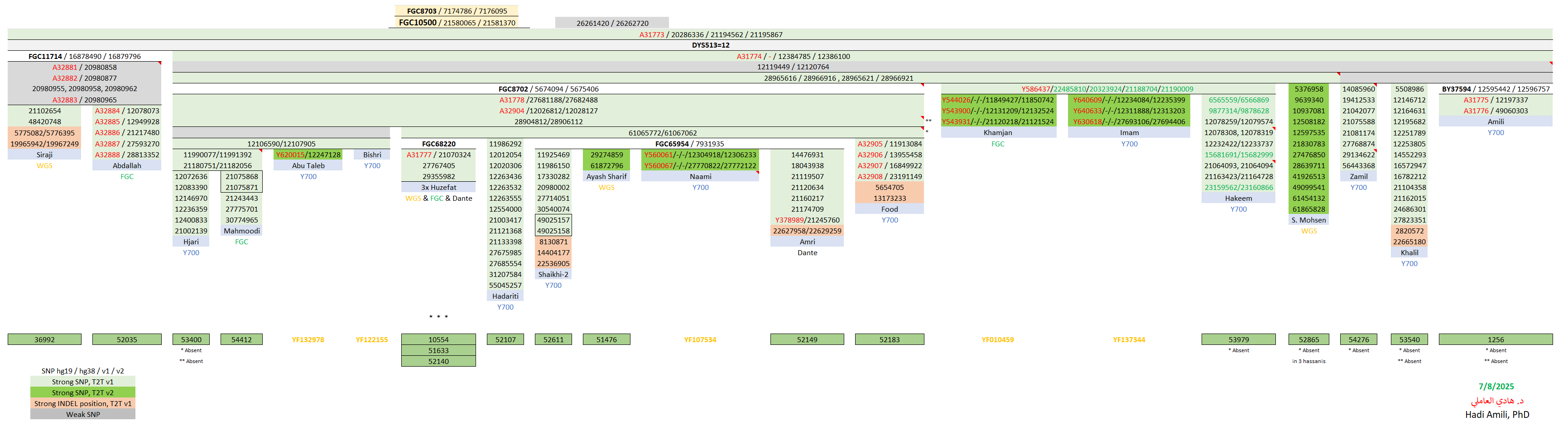The image size is (1568, 436).
Task: Click the Strong SNP T2T v2 legend swatch
Action: [83, 393]
